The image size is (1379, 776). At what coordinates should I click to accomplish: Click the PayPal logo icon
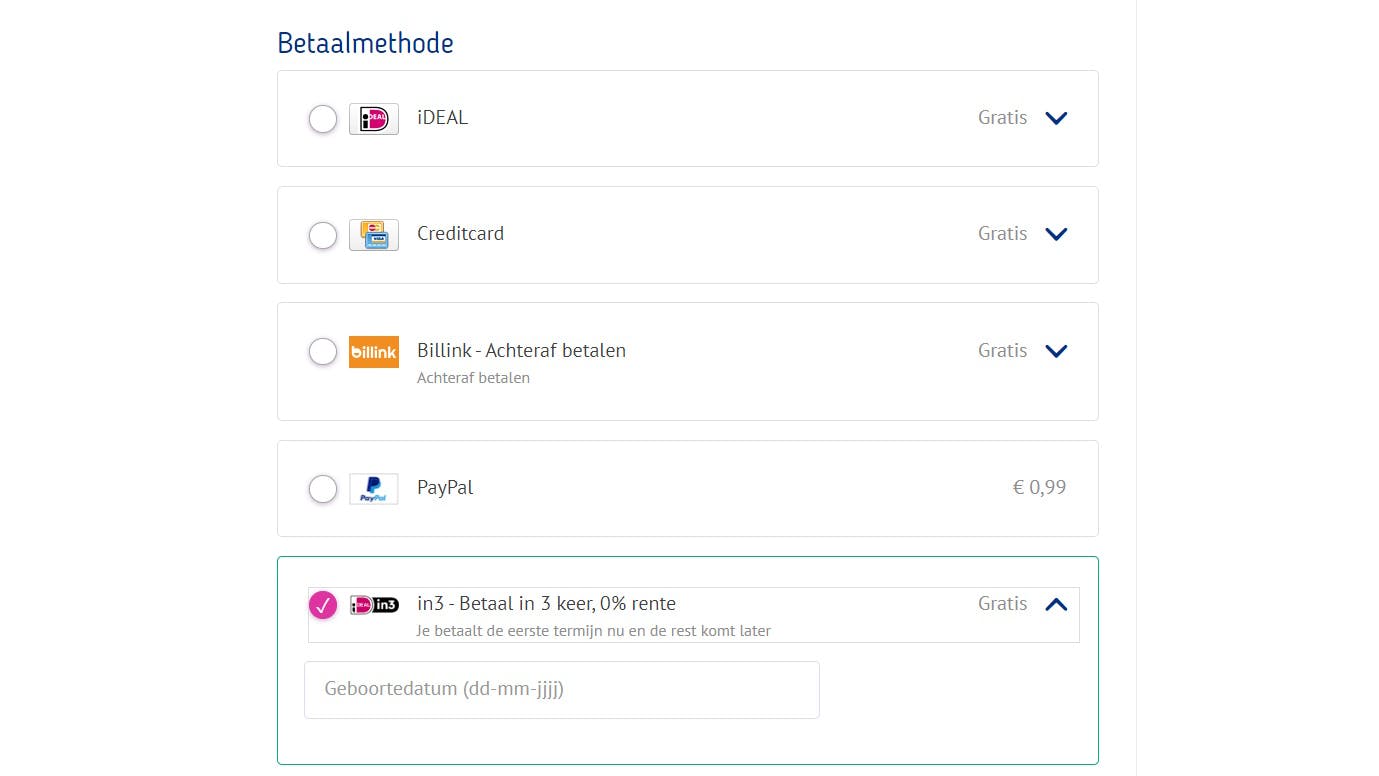tap(374, 489)
